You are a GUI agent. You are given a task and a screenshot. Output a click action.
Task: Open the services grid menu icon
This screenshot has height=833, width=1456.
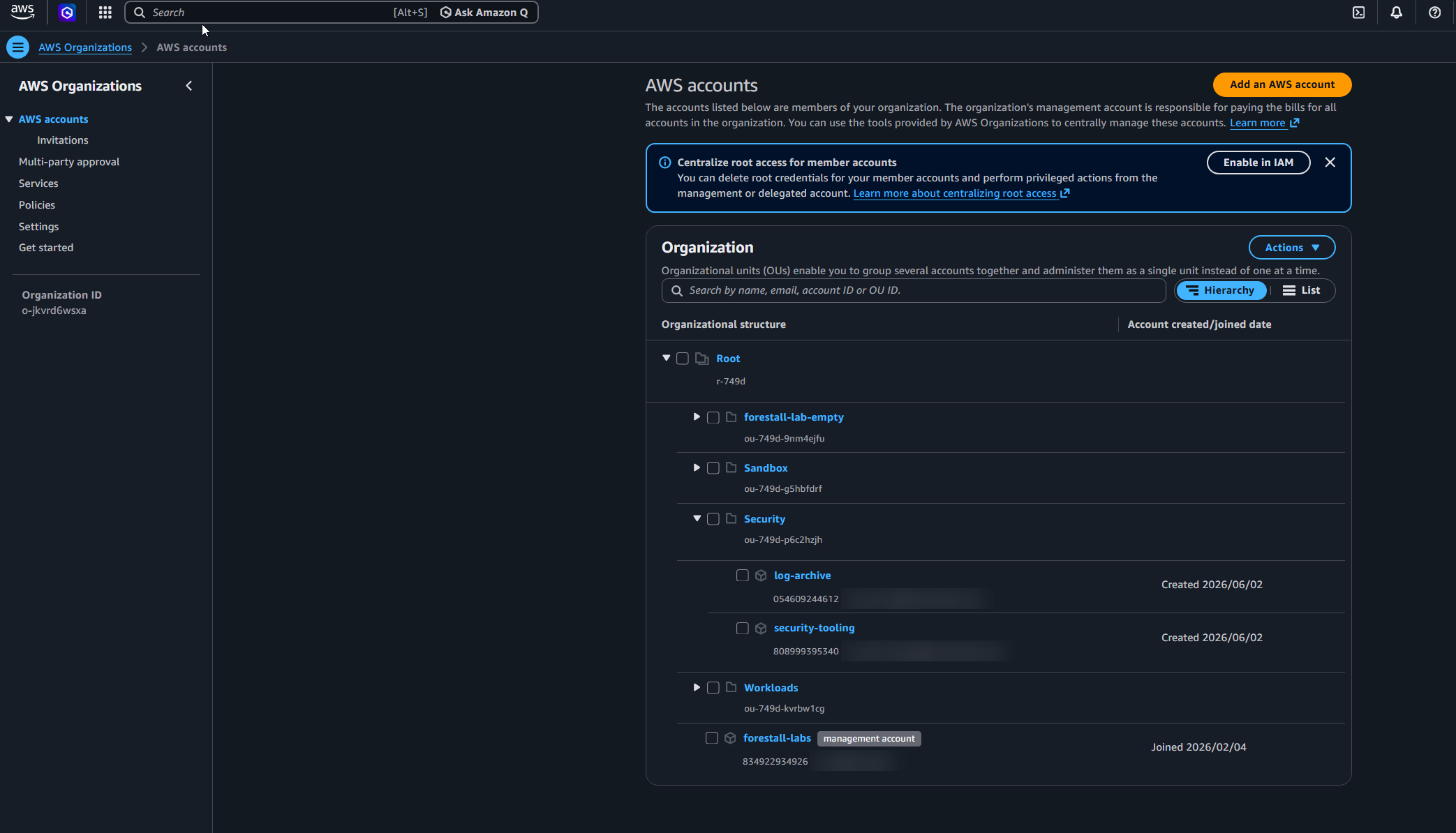click(105, 12)
